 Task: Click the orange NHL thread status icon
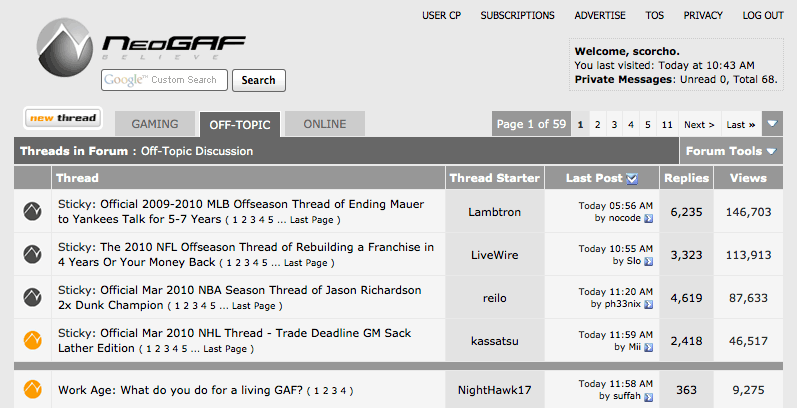pyautogui.click(x=33, y=340)
